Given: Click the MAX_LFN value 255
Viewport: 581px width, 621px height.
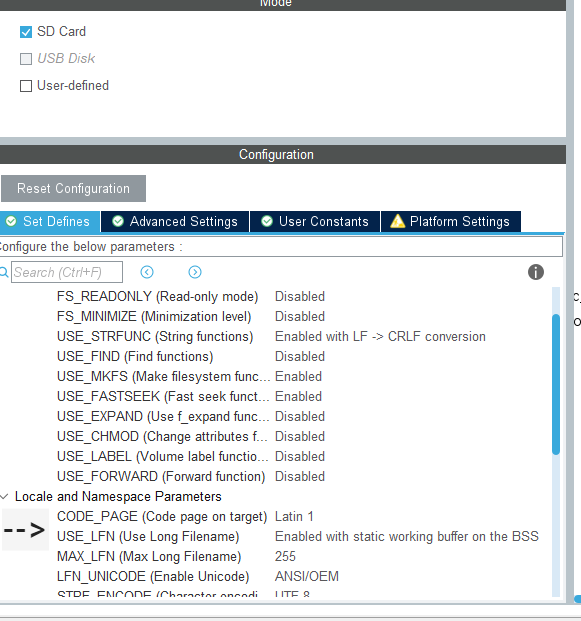Looking at the screenshot, I should click(285, 556).
